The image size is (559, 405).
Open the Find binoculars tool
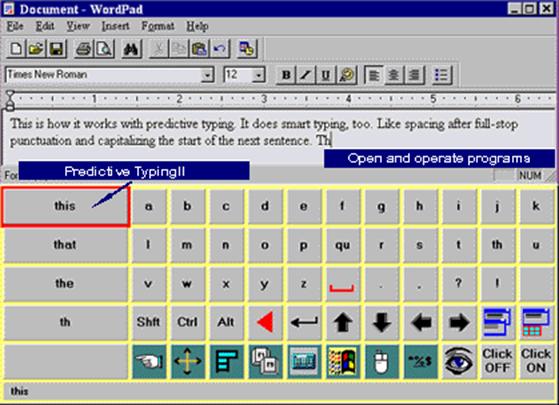(x=131, y=49)
